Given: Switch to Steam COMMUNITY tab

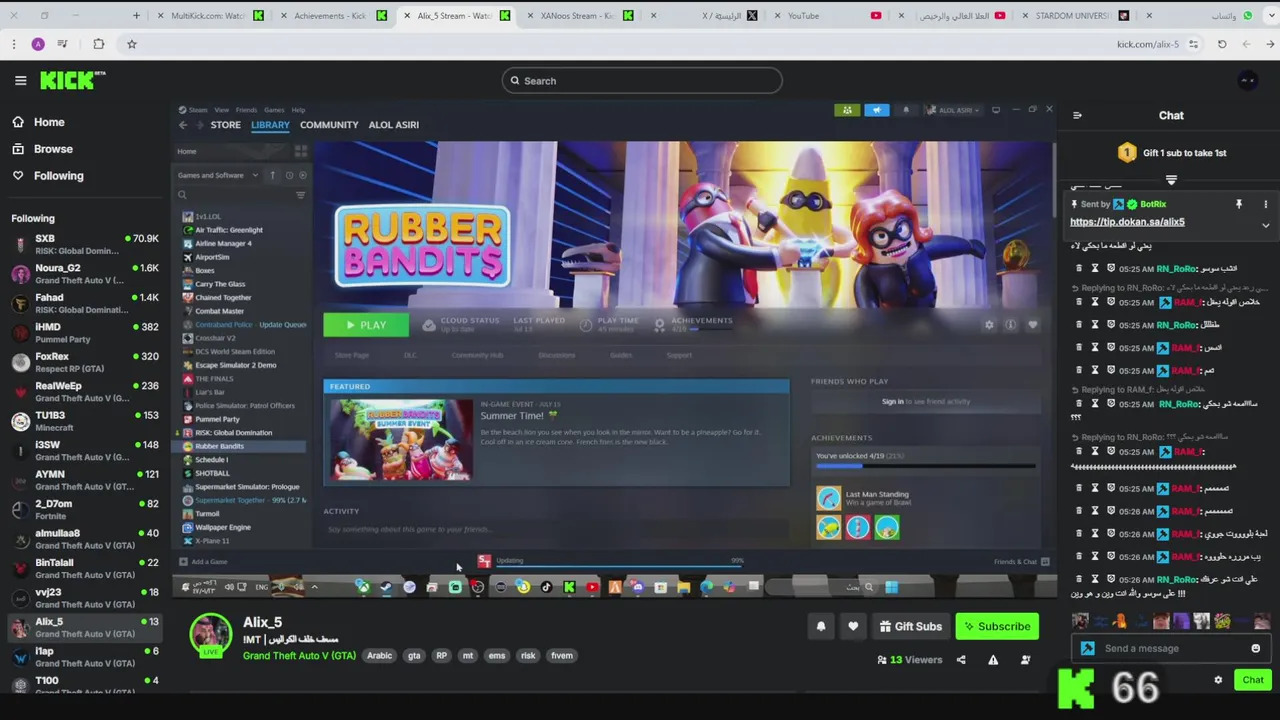Looking at the screenshot, I should [329, 125].
